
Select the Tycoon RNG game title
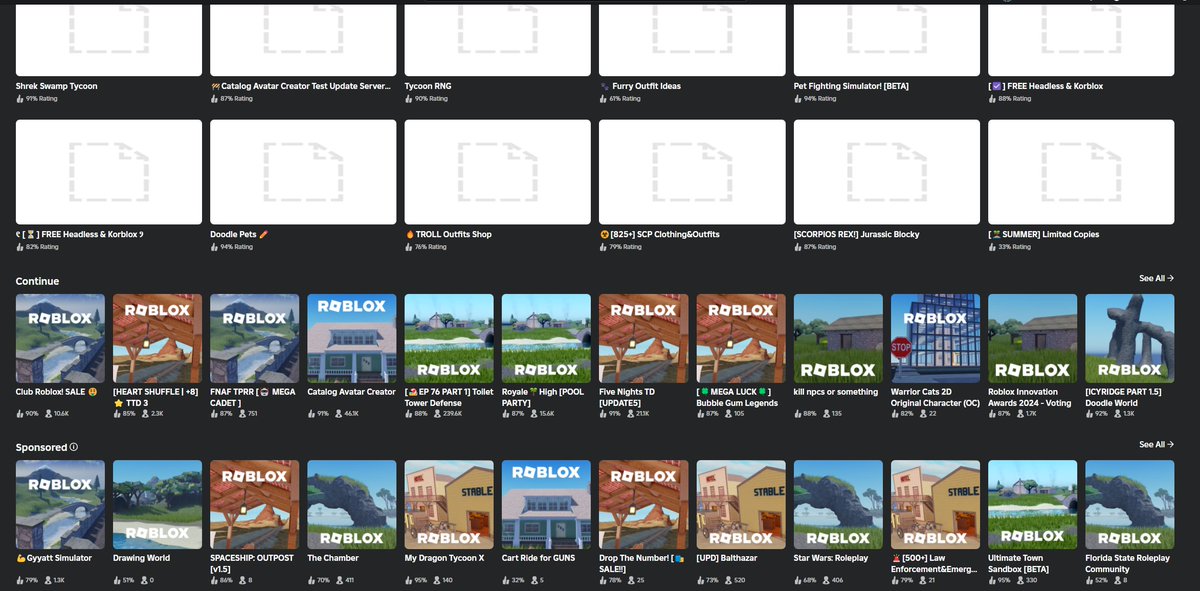click(x=428, y=86)
